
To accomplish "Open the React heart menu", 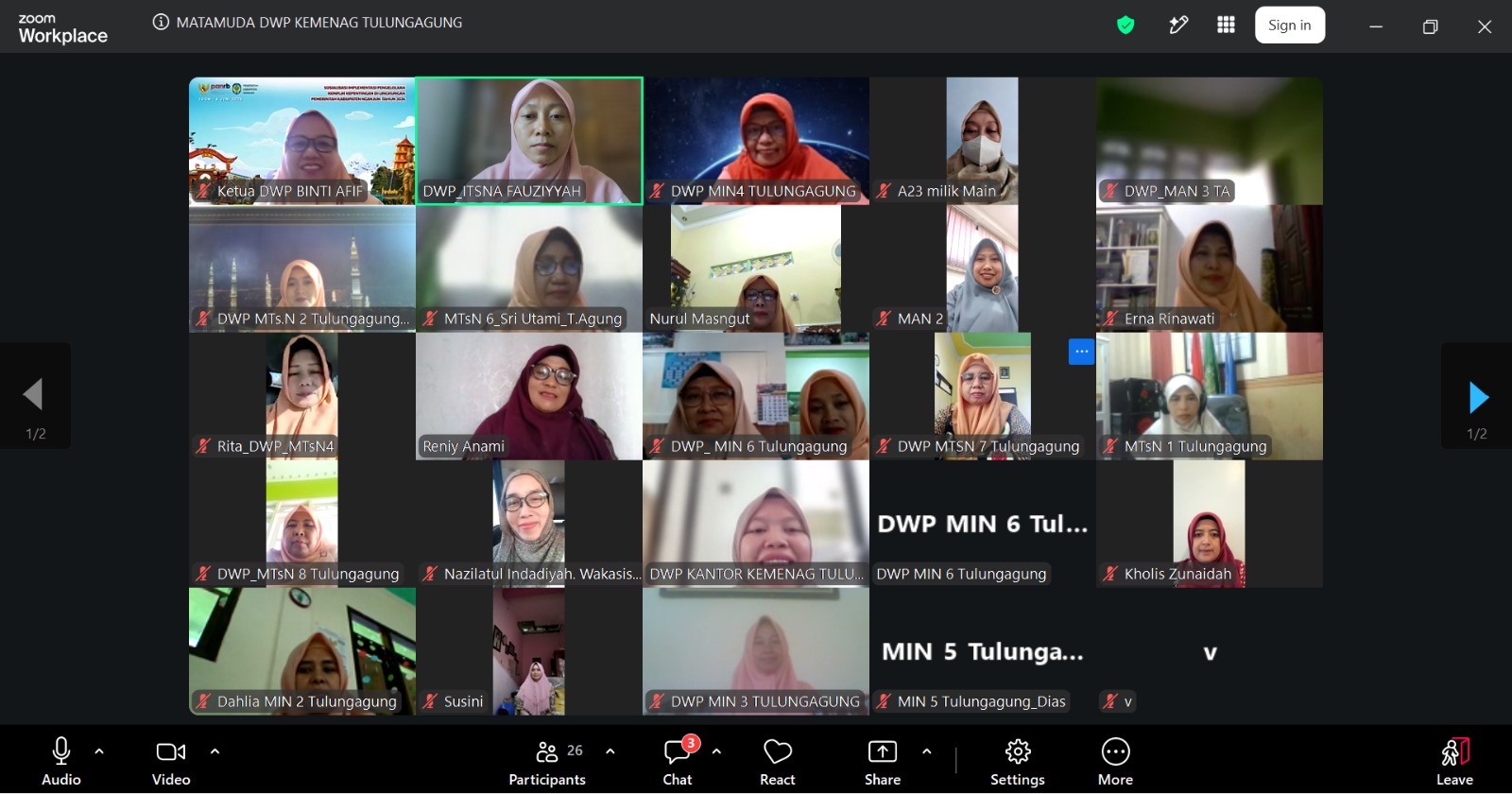I will click(778, 761).
